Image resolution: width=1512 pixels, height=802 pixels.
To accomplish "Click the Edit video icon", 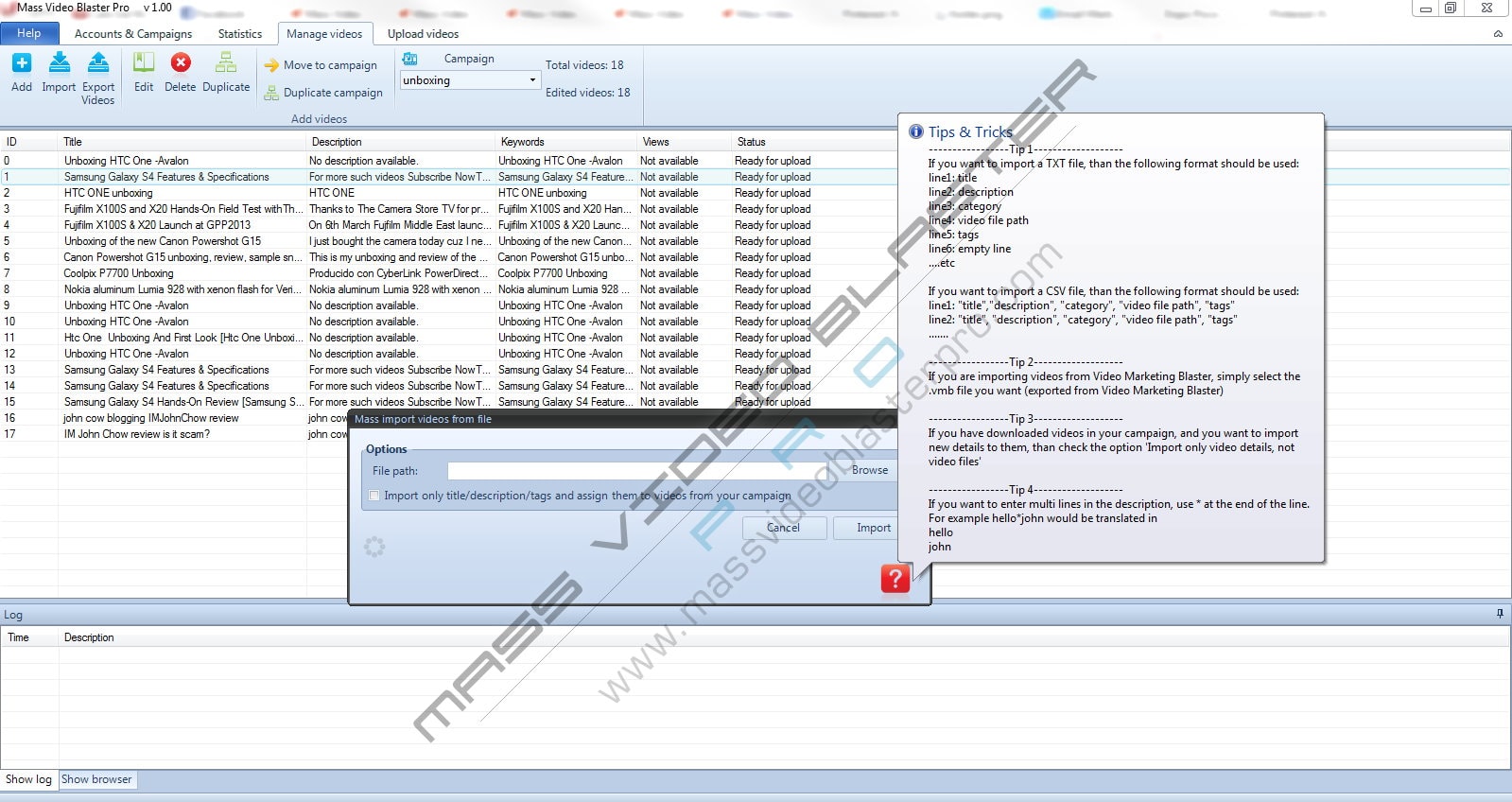I will (144, 63).
